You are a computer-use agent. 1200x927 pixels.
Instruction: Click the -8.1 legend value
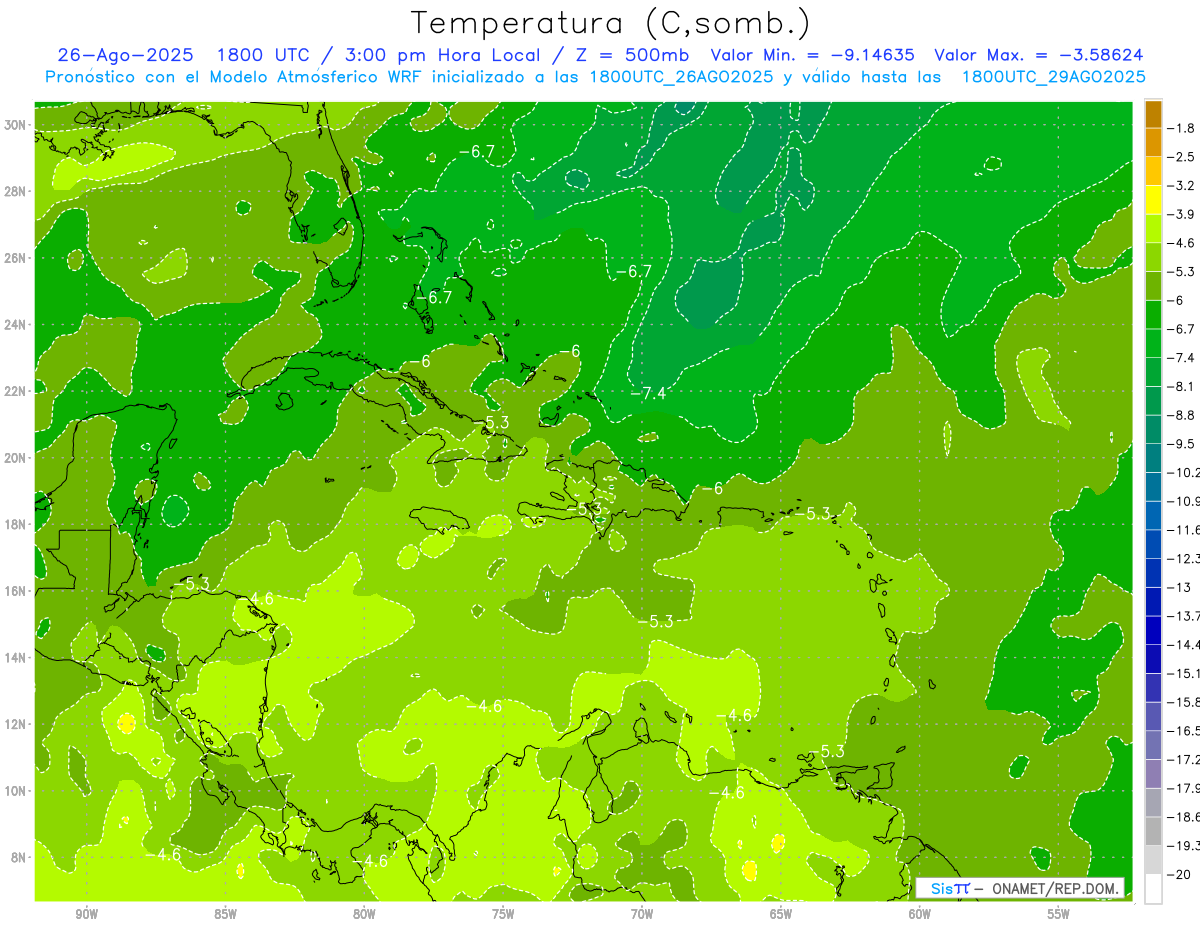point(1181,387)
